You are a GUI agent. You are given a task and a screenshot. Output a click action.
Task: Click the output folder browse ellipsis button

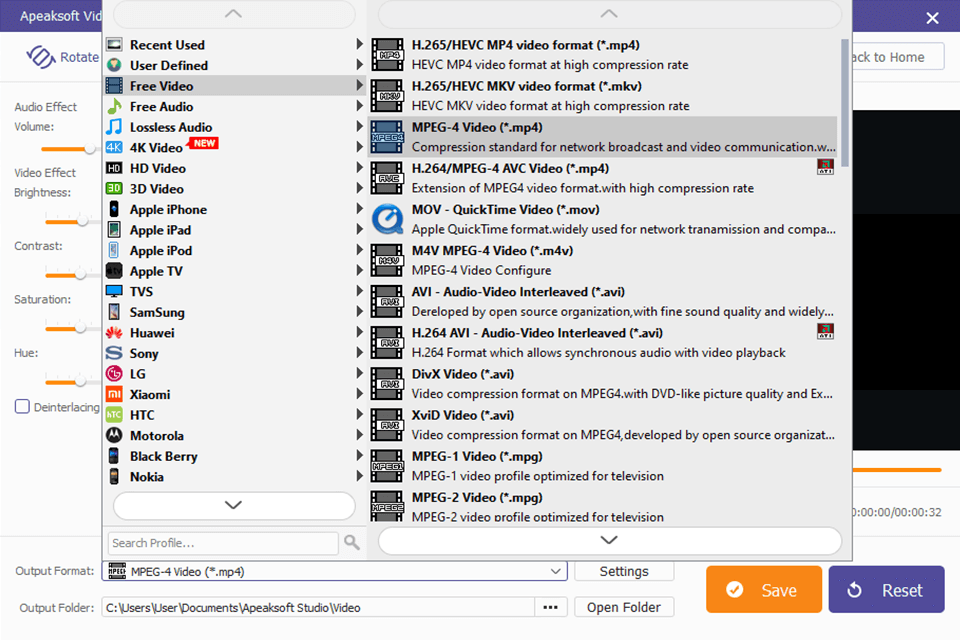pyautogui.click(x=550, y=607)
